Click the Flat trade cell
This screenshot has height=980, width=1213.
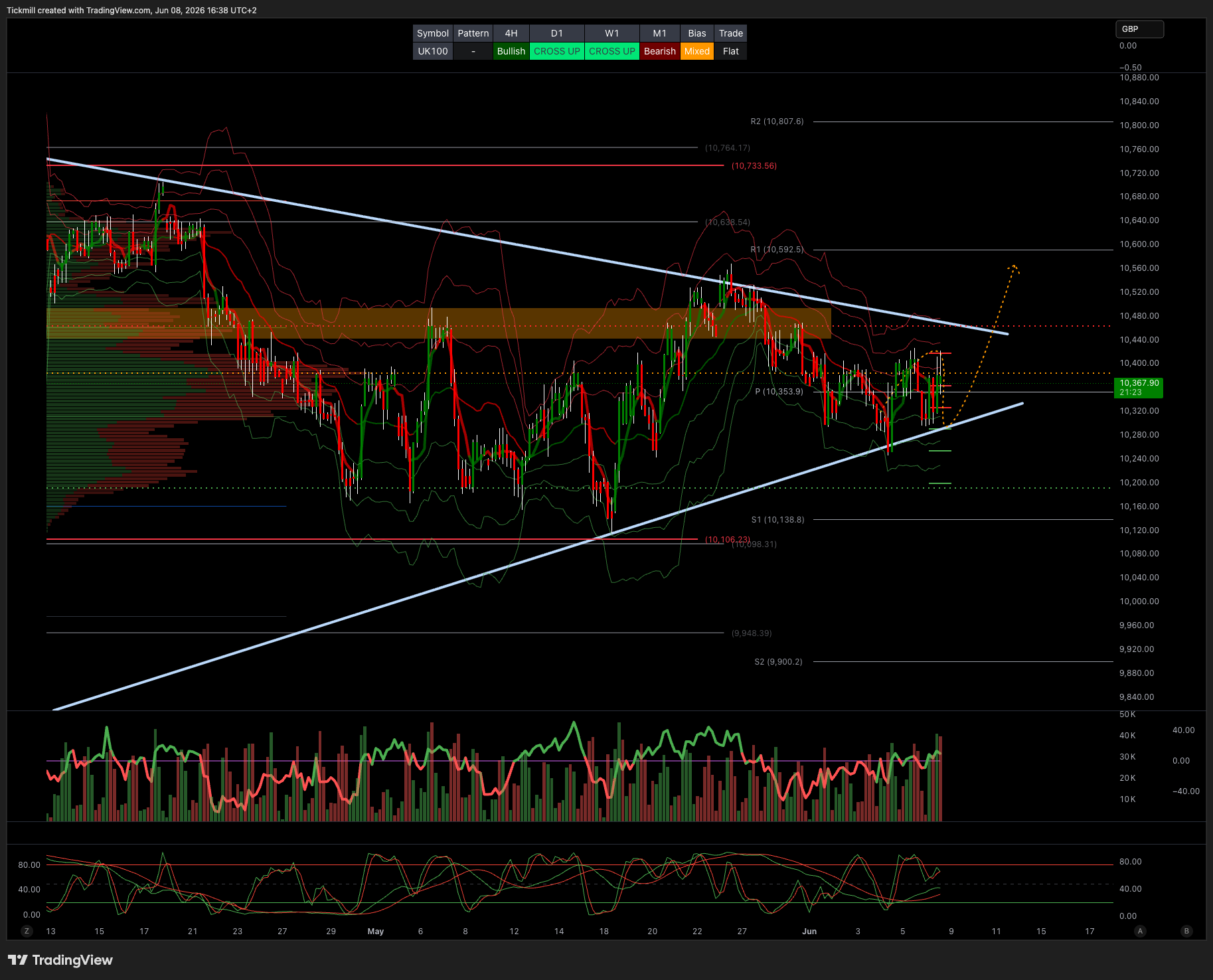(x=731, y=51)
